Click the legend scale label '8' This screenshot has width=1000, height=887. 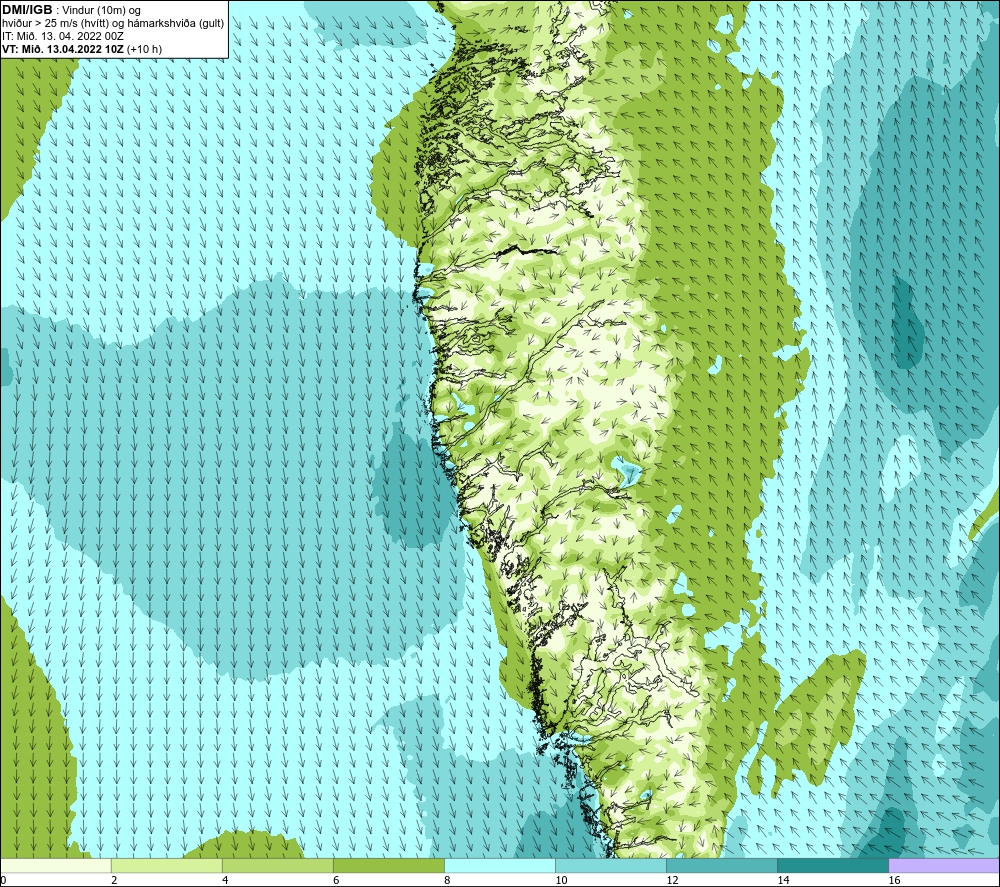(x=446, y=880)
